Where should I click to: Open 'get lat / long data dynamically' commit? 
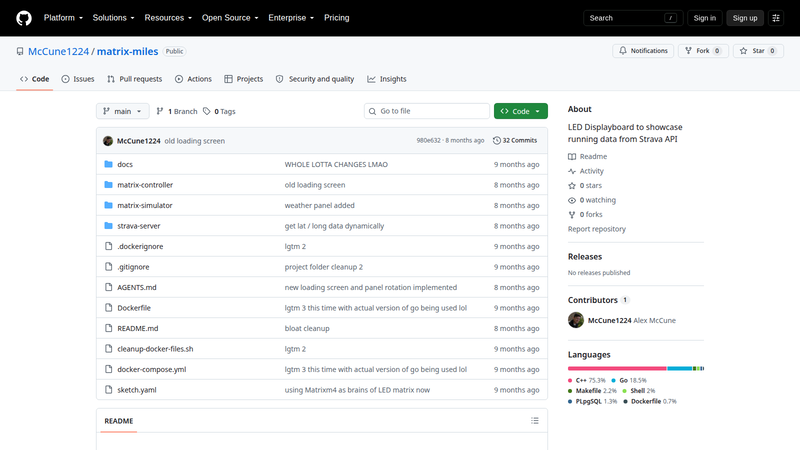pyautogui.click(x=334, y=226)
